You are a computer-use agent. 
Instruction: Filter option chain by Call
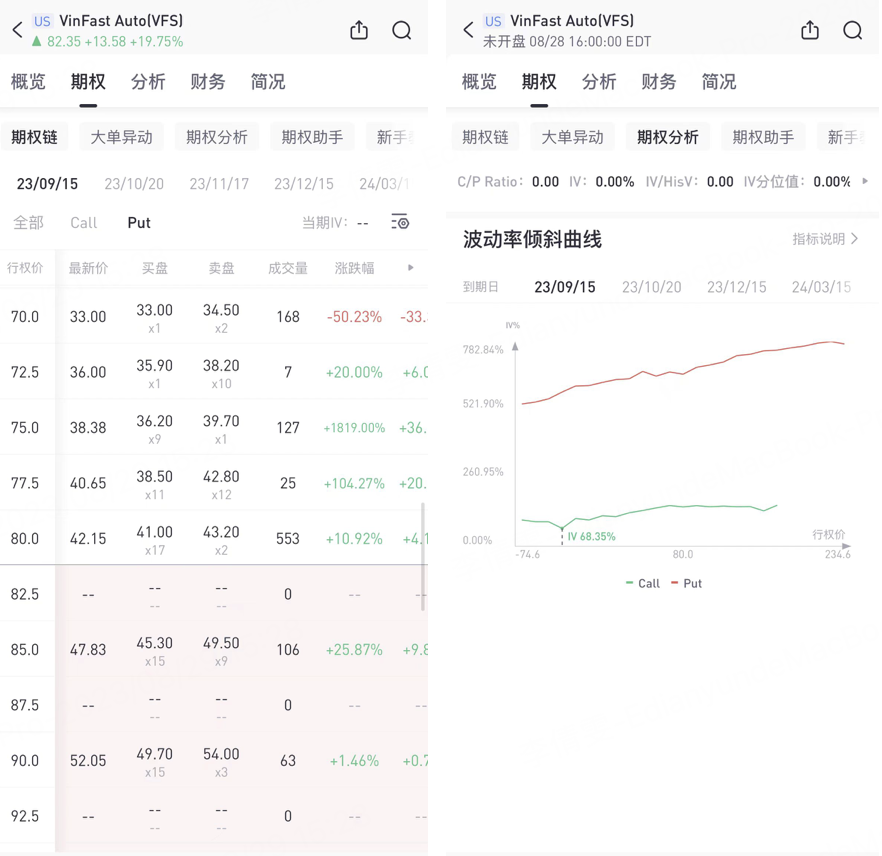[83, 223]
